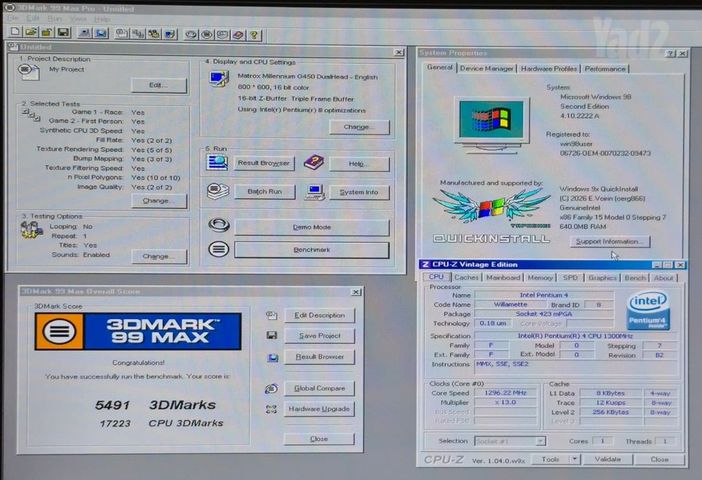Switch to the SPD tab in CPU-Z

coord(570,278)
